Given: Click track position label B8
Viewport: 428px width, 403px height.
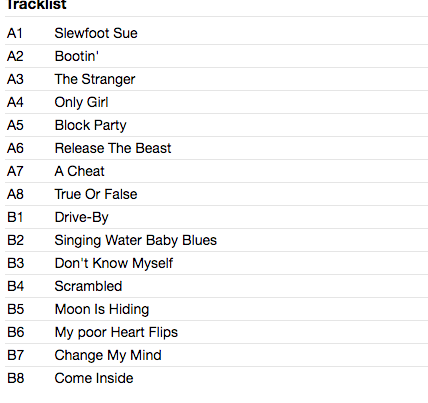Looking at the screenshot, I should tap(16, 378).
